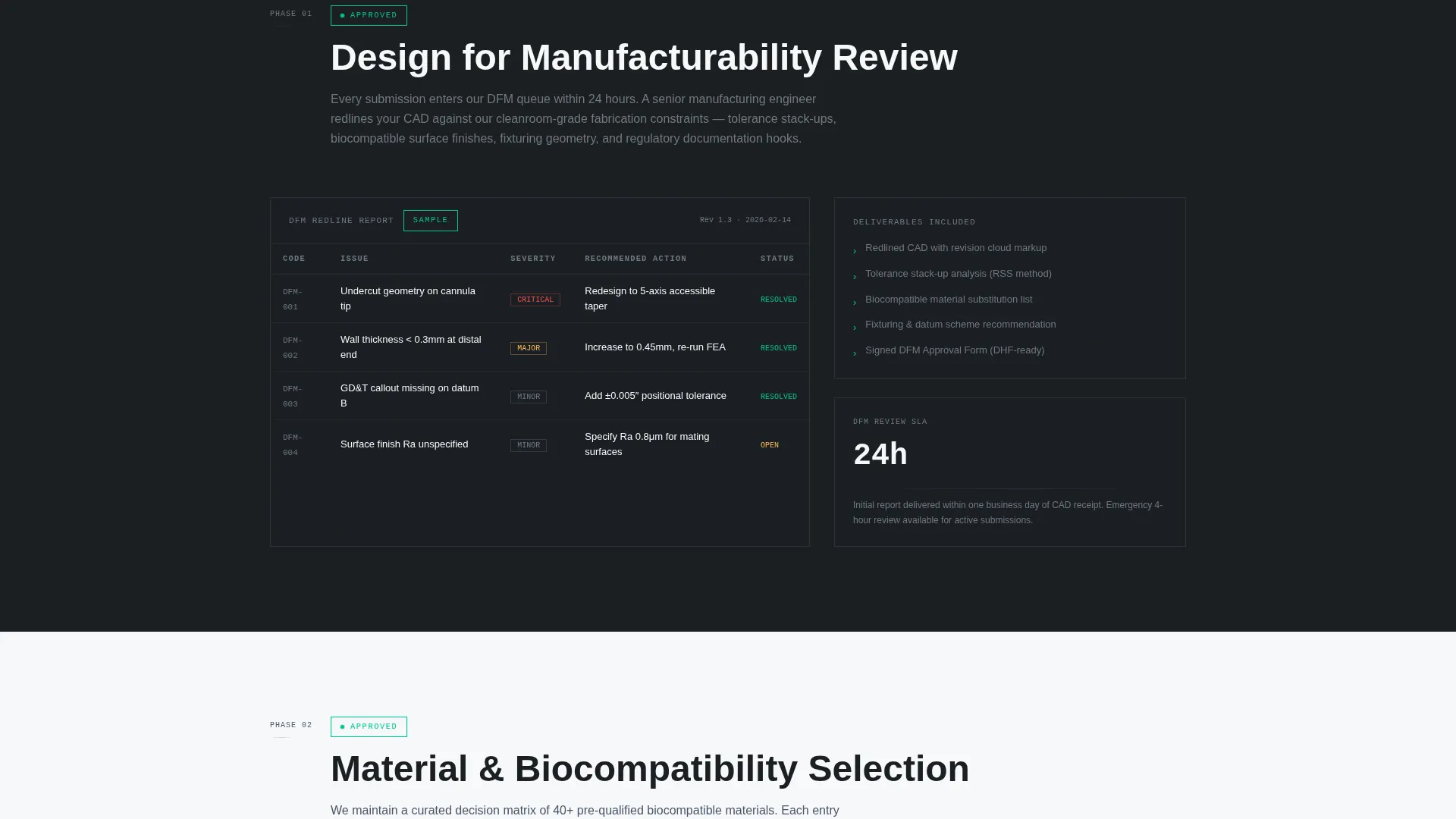The height and width of the screenshot is (819, 1456).
Task: Click 'Redlined CAD with revision cloud markup' text
Action: [x=955, y=248]
